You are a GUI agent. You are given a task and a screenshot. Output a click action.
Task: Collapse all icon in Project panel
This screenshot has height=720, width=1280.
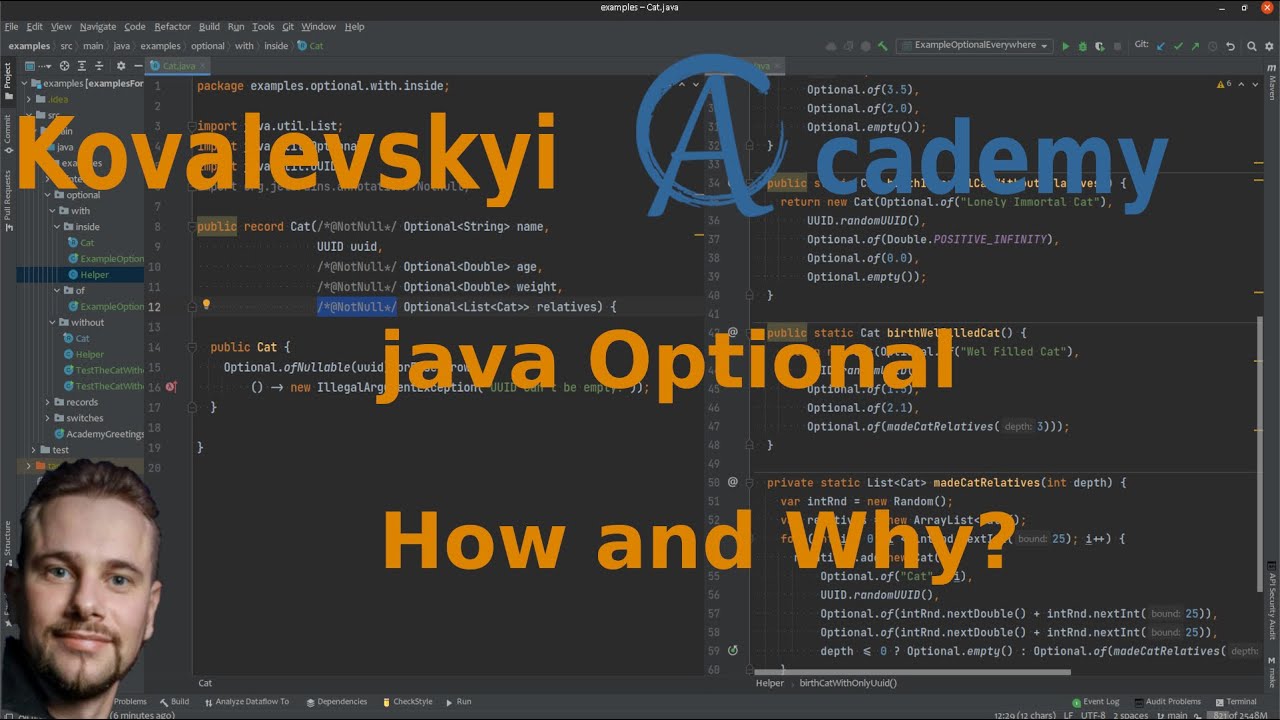point(99,66)
